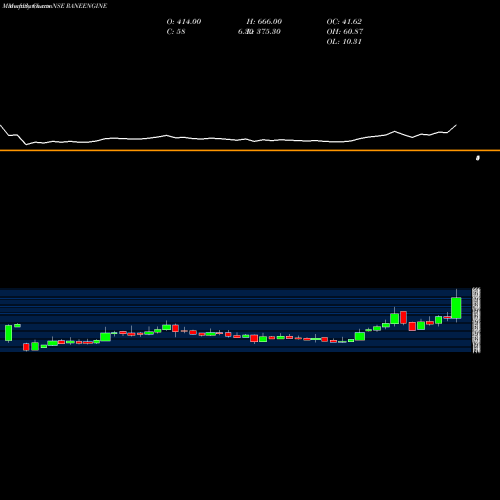500x500 pixels.
Task: Select the high value H: 666.00
Action: point(264,22)
